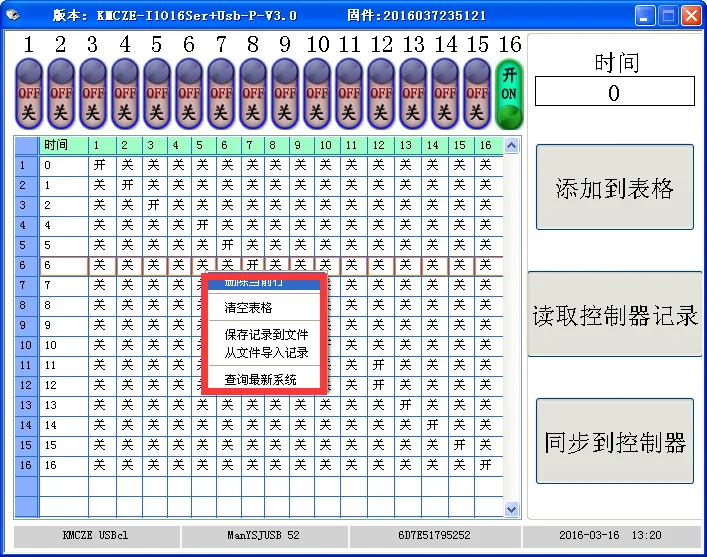
Task: Click the 开 cell in row 1
Action: point(102,166)
